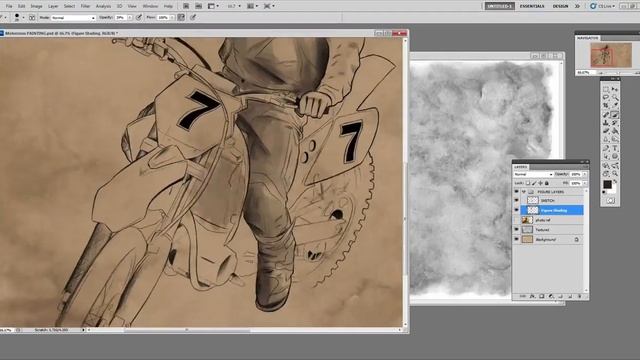Hide the Background layer
Screen dimensions: 640x360
pos(517,240)
